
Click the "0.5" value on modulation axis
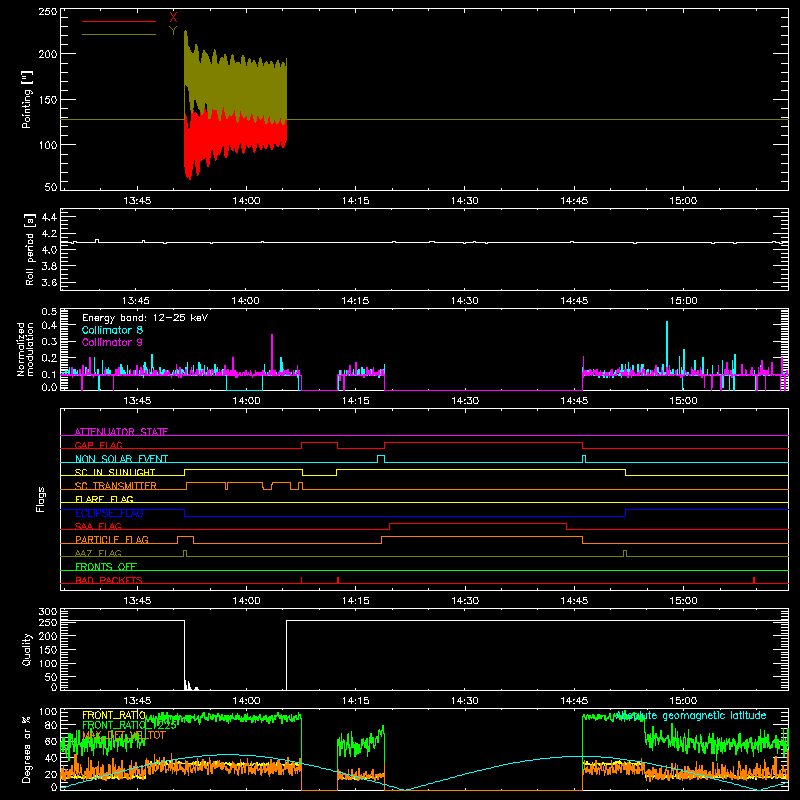point(49,311)
